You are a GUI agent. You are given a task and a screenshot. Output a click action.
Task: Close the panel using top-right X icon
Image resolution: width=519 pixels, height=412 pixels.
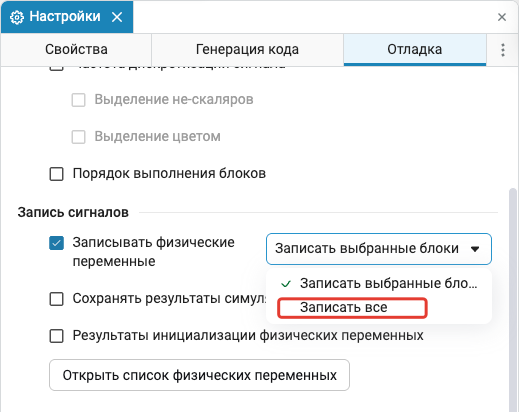click(x=502, y=17)
